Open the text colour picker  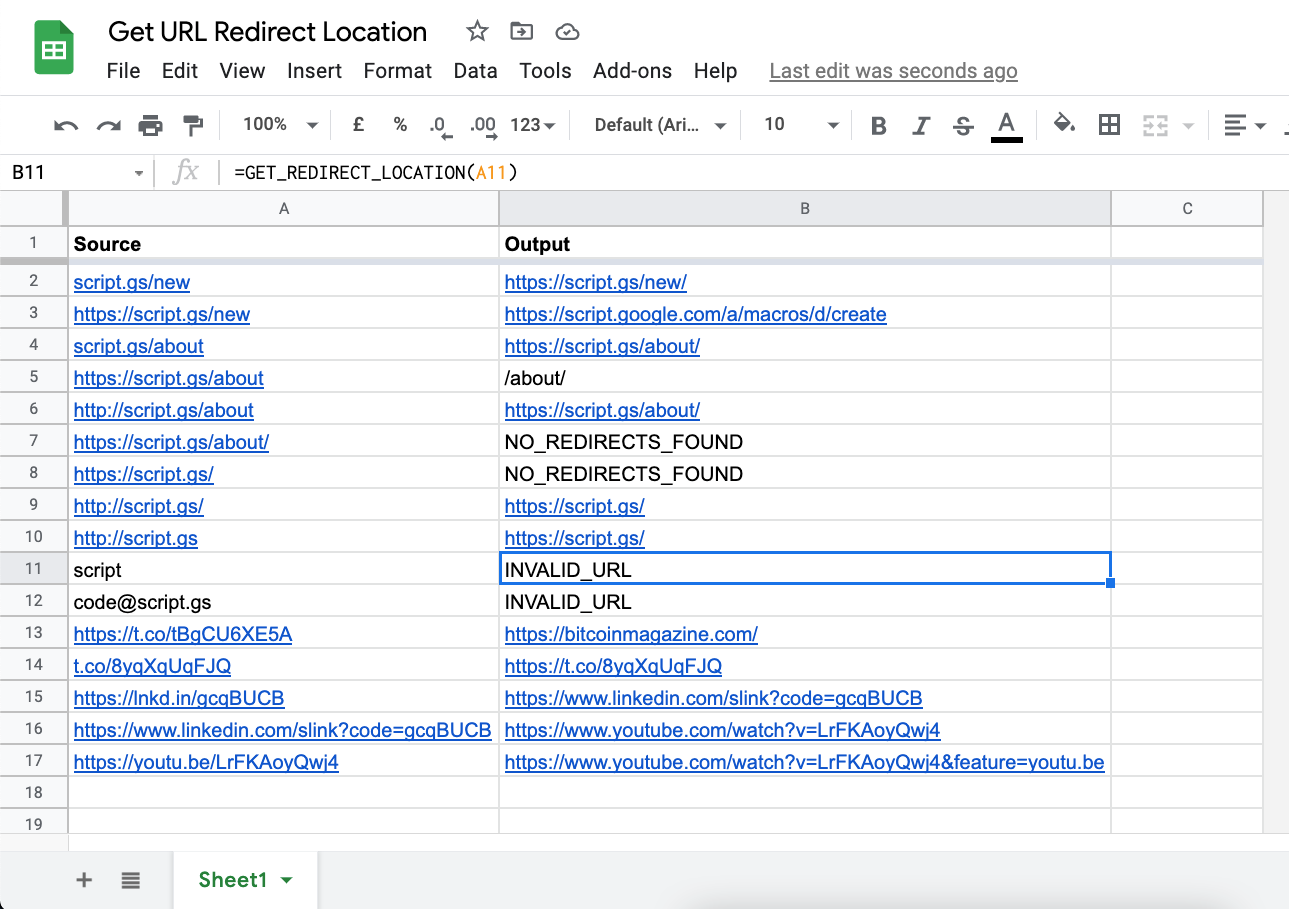[1007, 126]
